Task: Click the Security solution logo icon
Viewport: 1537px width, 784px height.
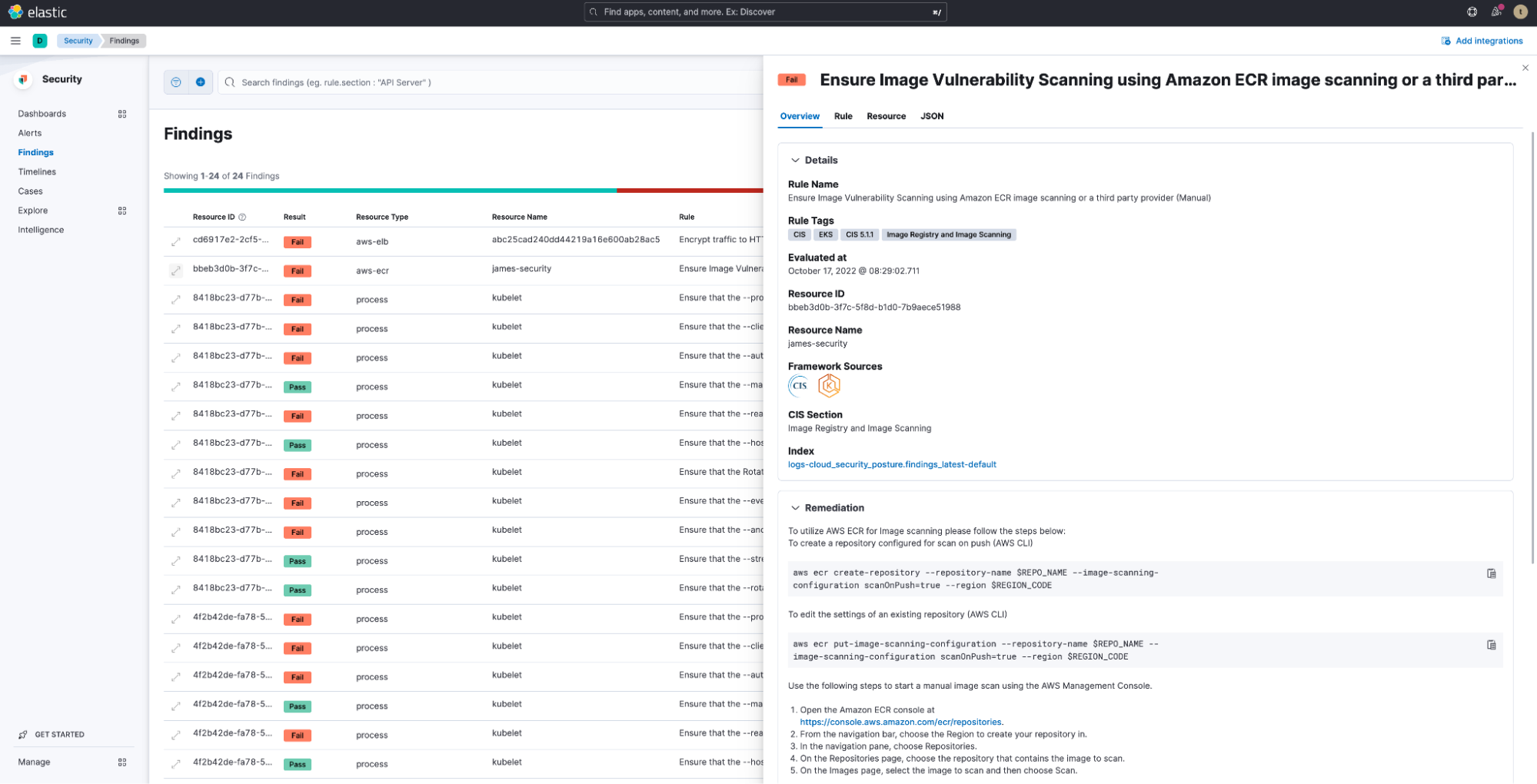Action: coord(23,79)
